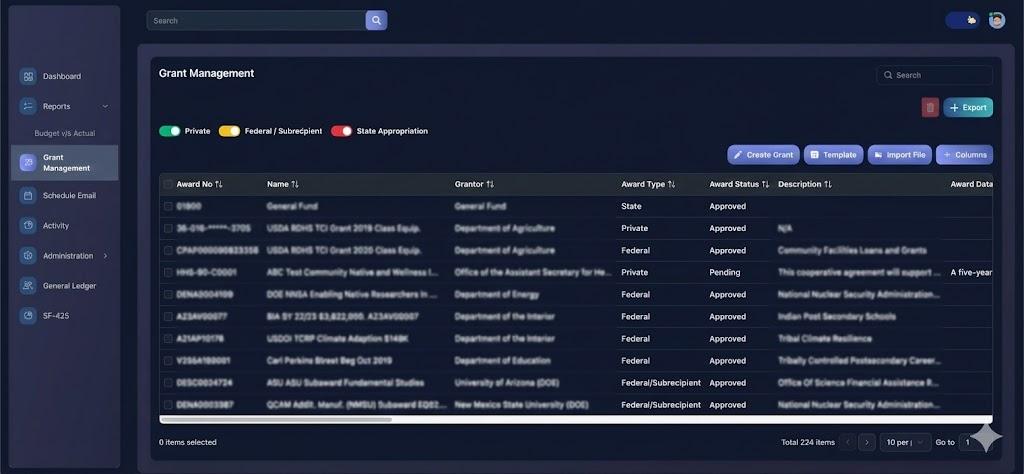Click the horizontal table scrollbar
This screenshot has width=1024, height=474.
(x=276, y=420)
